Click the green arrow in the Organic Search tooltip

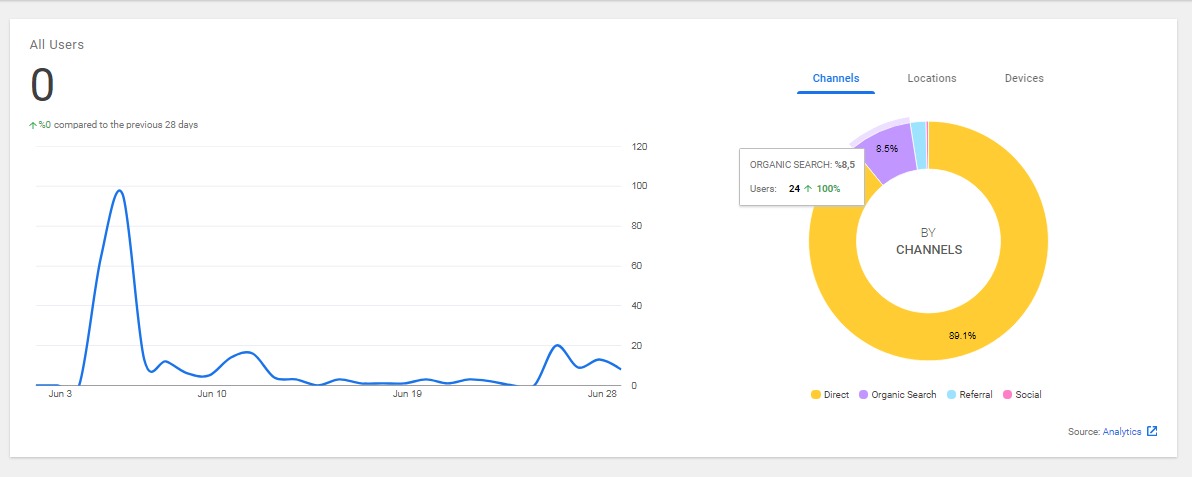(808, 189)
